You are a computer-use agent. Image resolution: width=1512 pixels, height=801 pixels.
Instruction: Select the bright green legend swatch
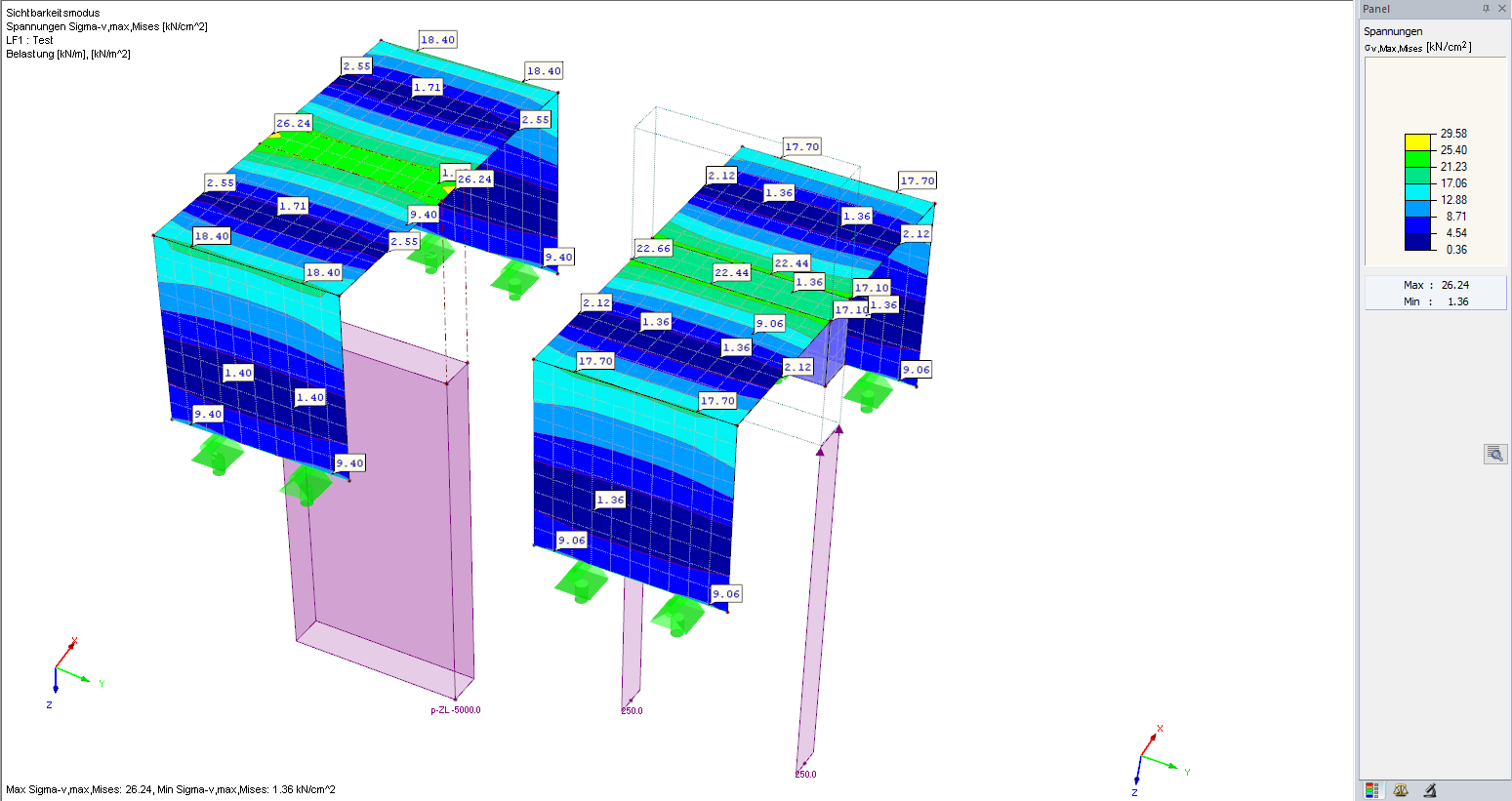point(1417,159)
